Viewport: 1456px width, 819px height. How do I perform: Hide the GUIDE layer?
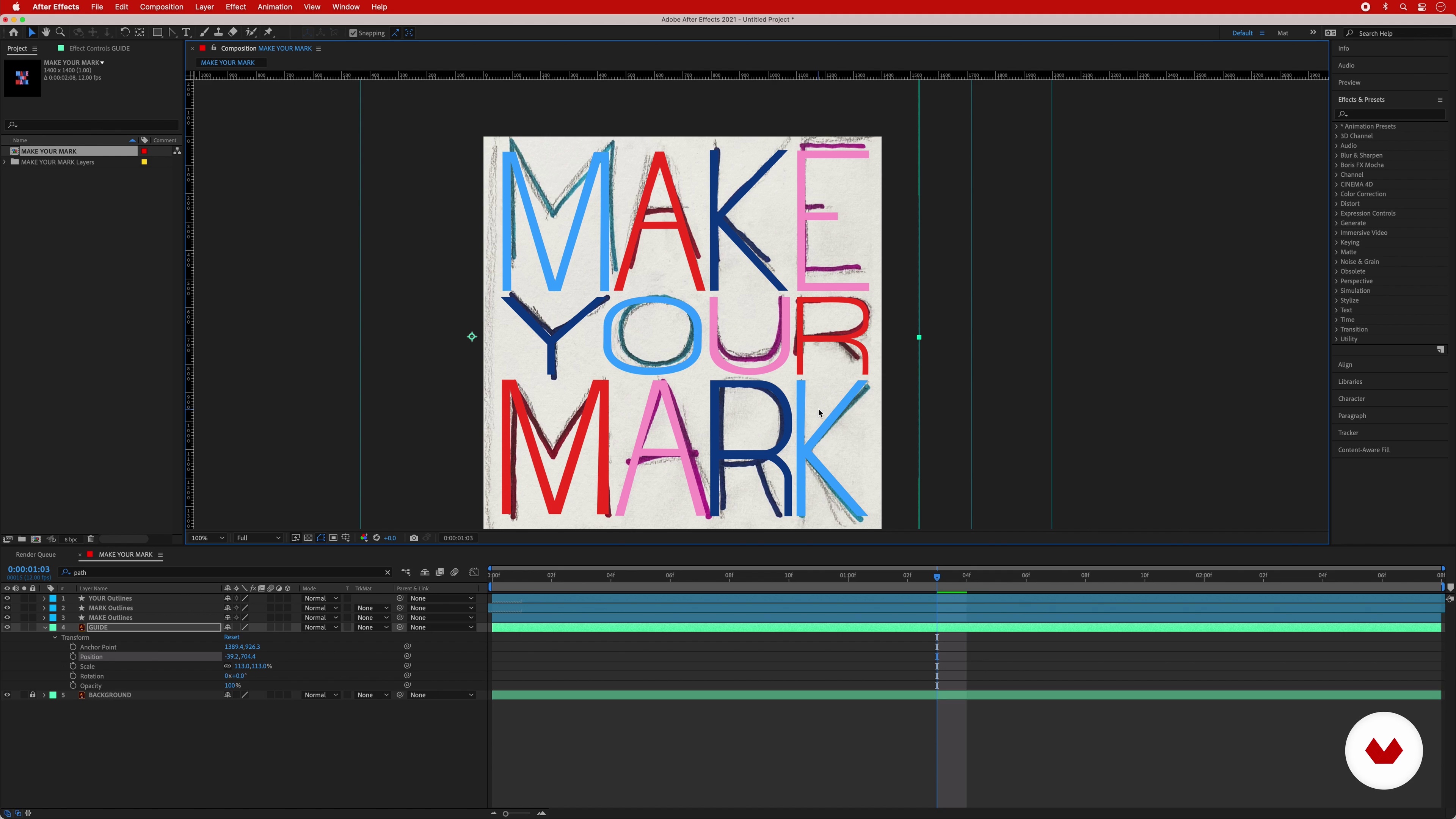click(x=7, y=628)
